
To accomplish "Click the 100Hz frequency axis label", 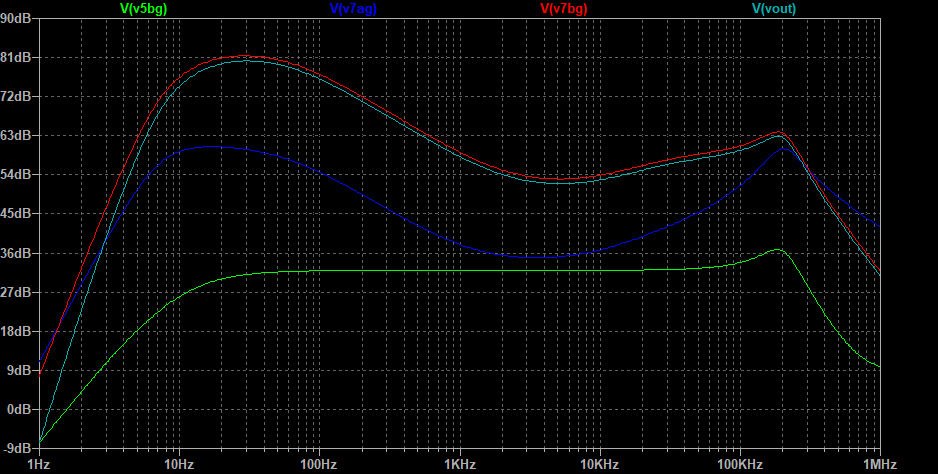I will pos(319,464).
